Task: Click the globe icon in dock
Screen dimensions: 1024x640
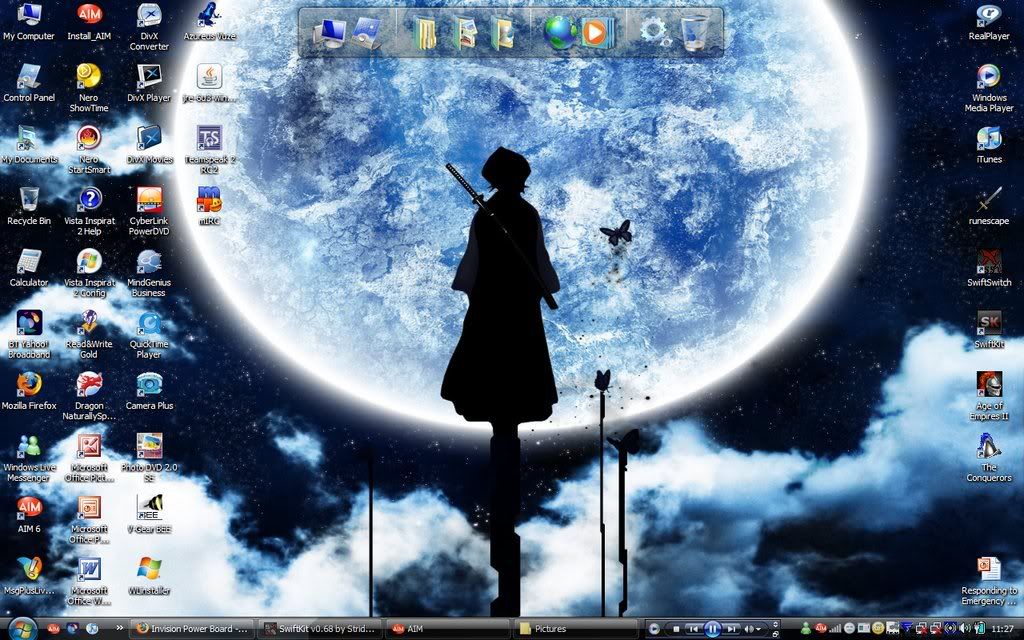Action: [560, 33]
